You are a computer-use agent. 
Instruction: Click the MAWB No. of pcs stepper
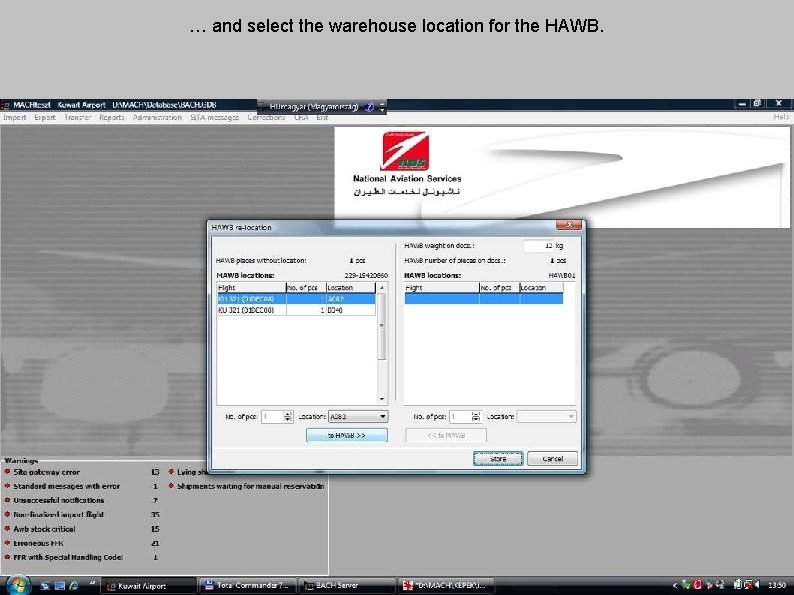[288, 417]
